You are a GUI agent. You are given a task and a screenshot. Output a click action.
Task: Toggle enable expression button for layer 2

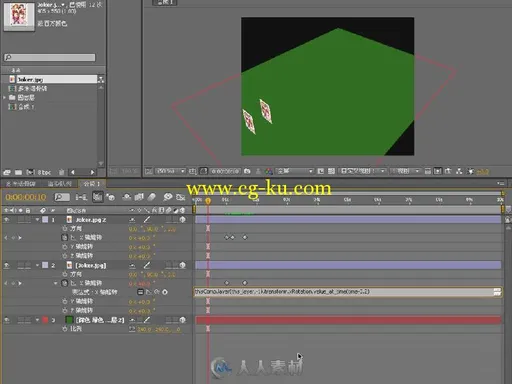coord(140,292)
